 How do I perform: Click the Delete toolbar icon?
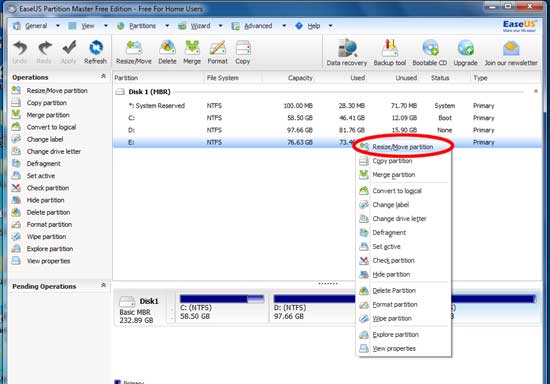click(x=167, y=52)
